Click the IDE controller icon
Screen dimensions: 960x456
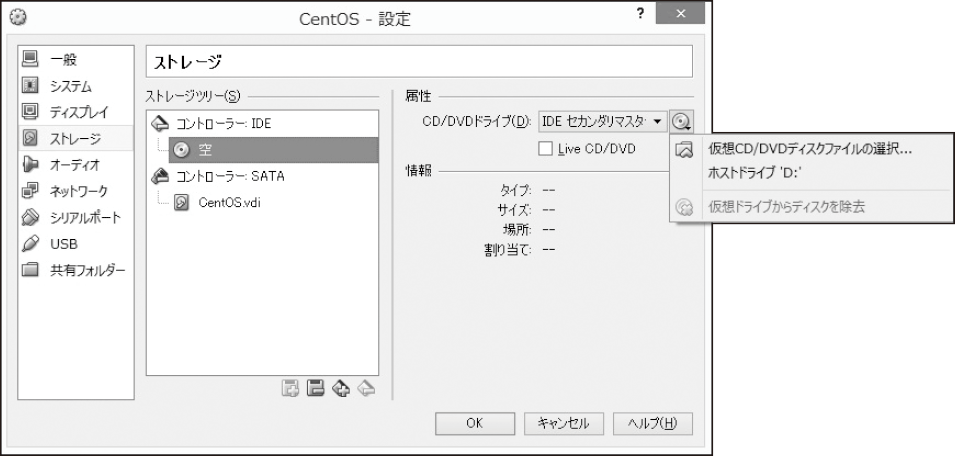(160, 124)
